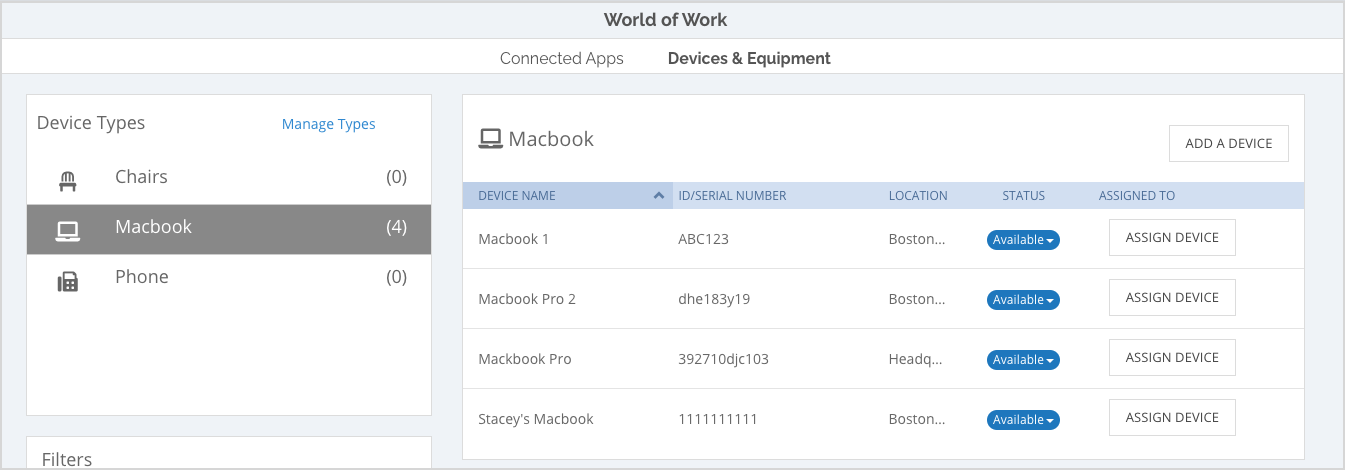Click the Phone fax icon in sidebar
Screen dimensions: 1345x470
67,282
